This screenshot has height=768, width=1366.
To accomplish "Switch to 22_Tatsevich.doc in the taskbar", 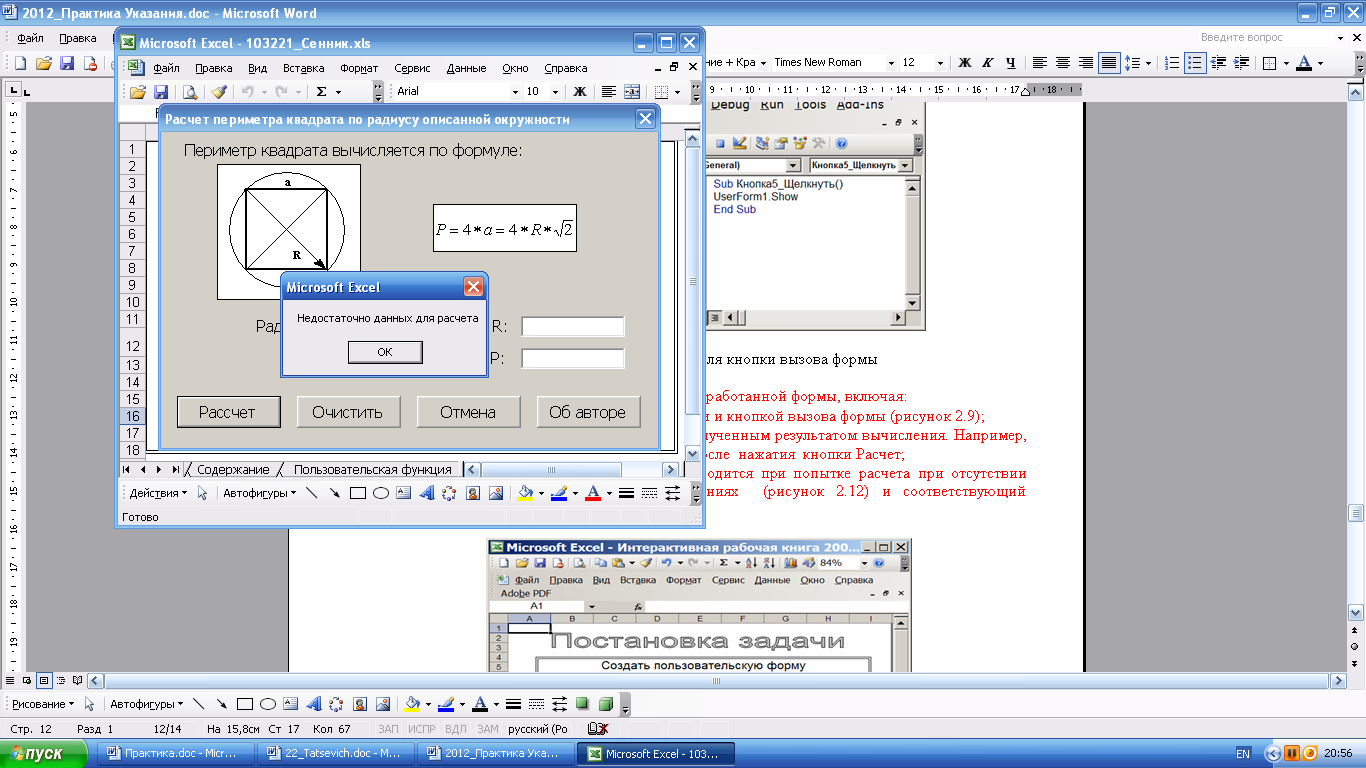I will pyautogui.click(x=334, y=754).
